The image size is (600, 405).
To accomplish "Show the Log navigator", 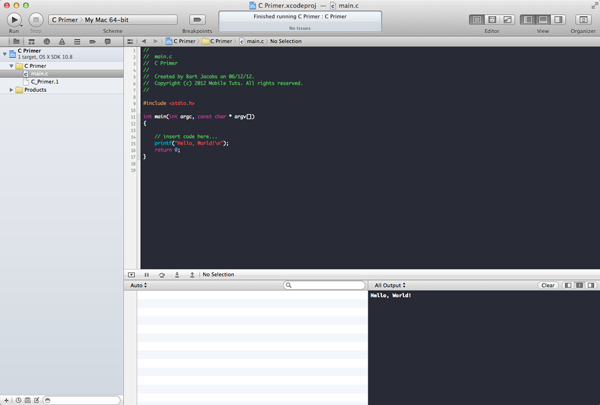I will pyautogui.click(x=108, y=41).
